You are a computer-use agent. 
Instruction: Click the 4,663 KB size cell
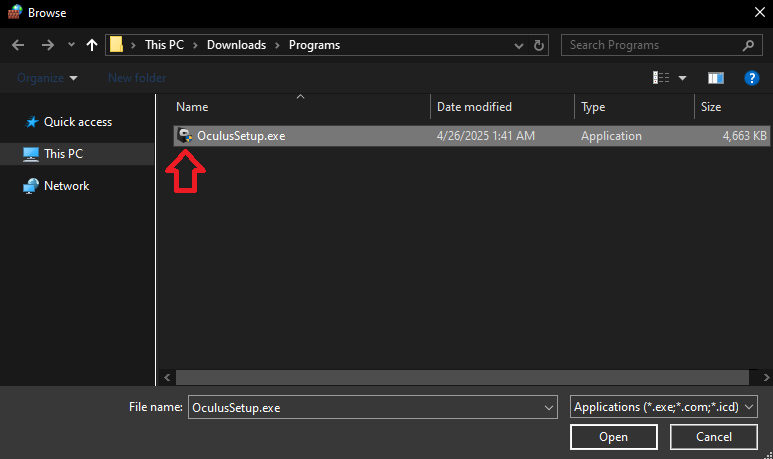tap(744, 136)
